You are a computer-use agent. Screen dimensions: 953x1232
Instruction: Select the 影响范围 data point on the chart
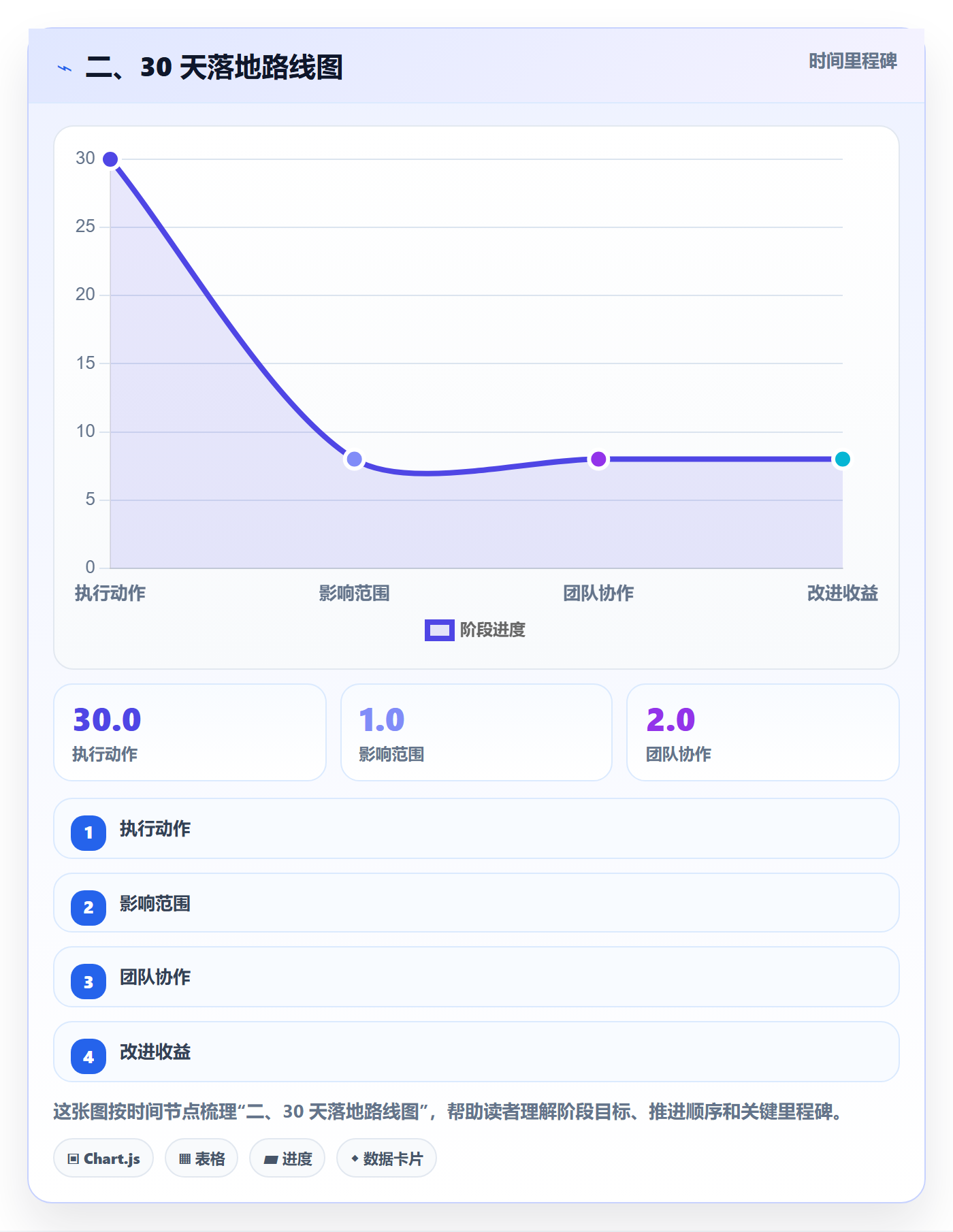coord(354,459)
